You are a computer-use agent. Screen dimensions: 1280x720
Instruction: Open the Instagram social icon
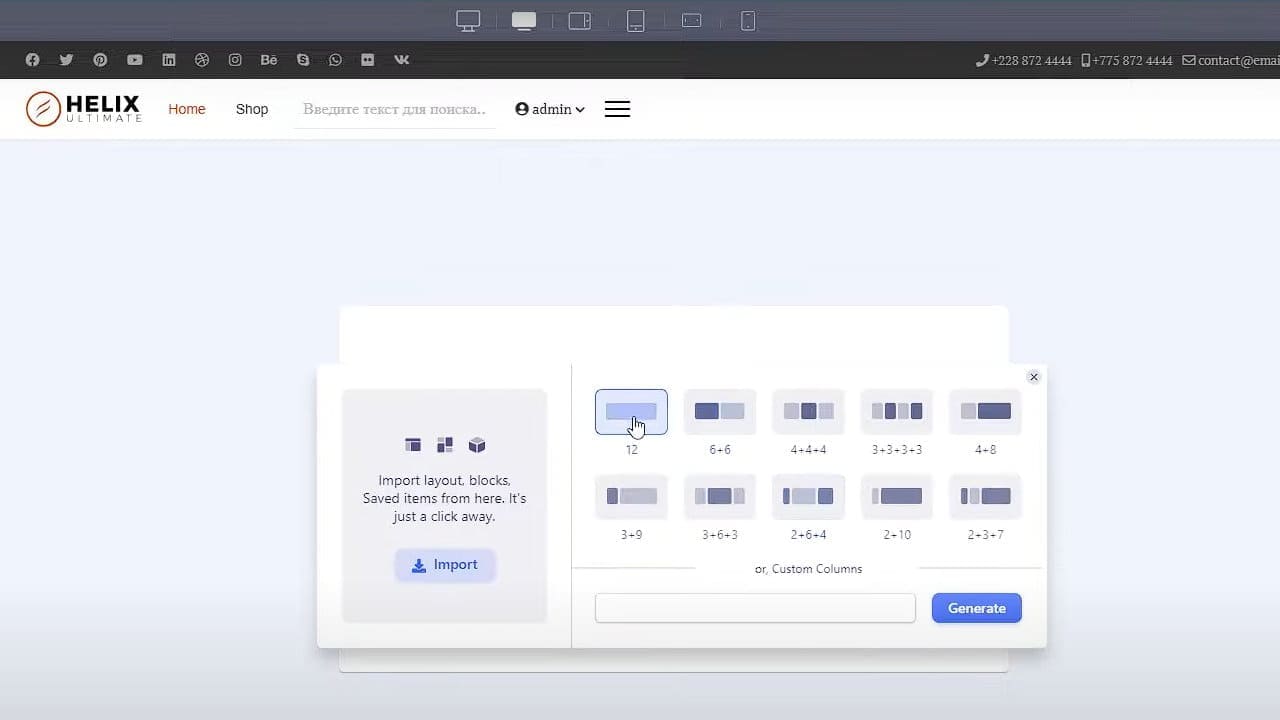[x=235, y=60]
